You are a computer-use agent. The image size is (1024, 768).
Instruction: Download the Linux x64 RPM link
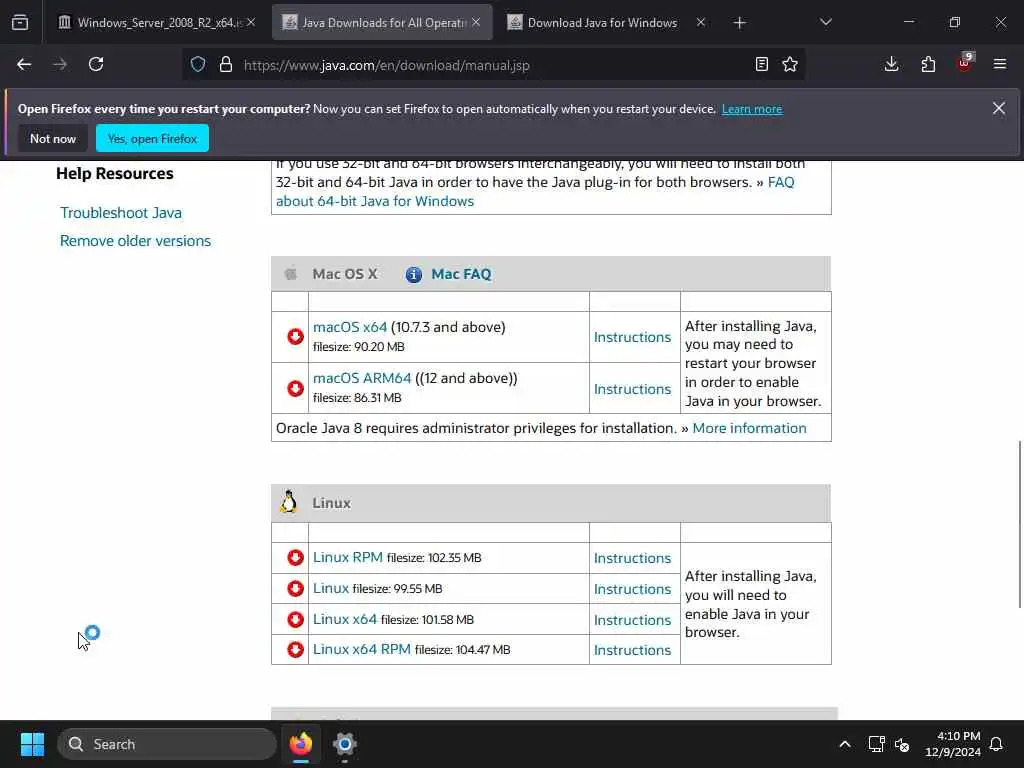362,649
